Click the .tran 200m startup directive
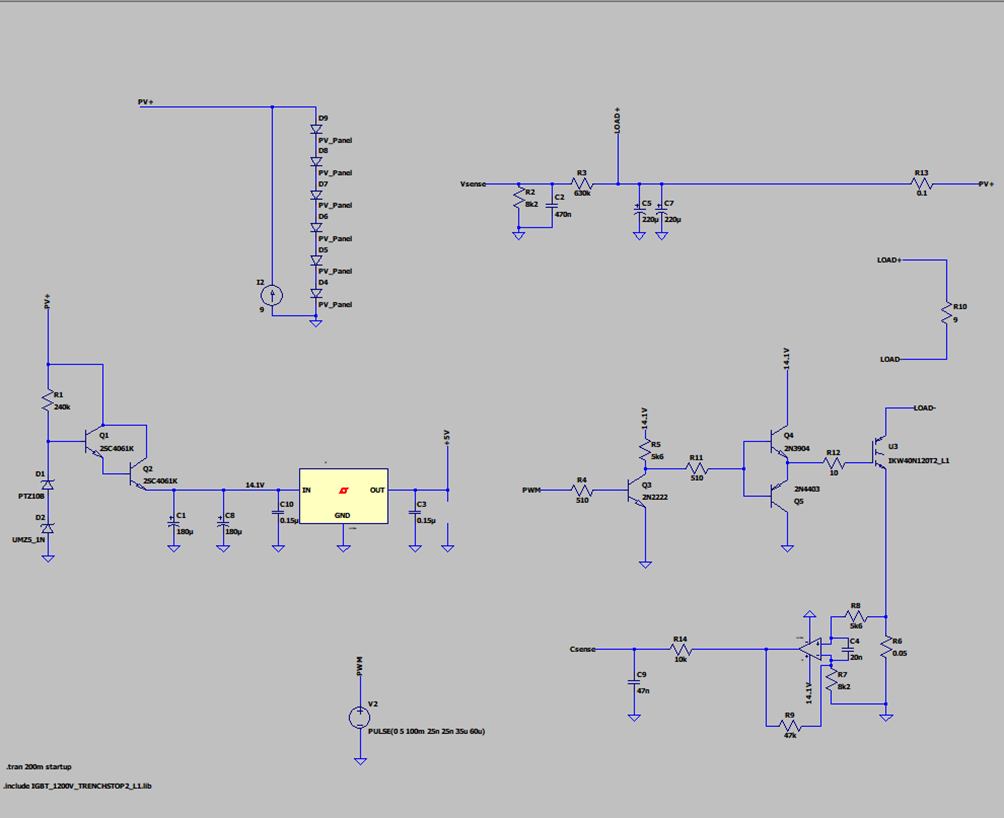The width and height of the screenshot is (1004, 818). coord(39,767)
